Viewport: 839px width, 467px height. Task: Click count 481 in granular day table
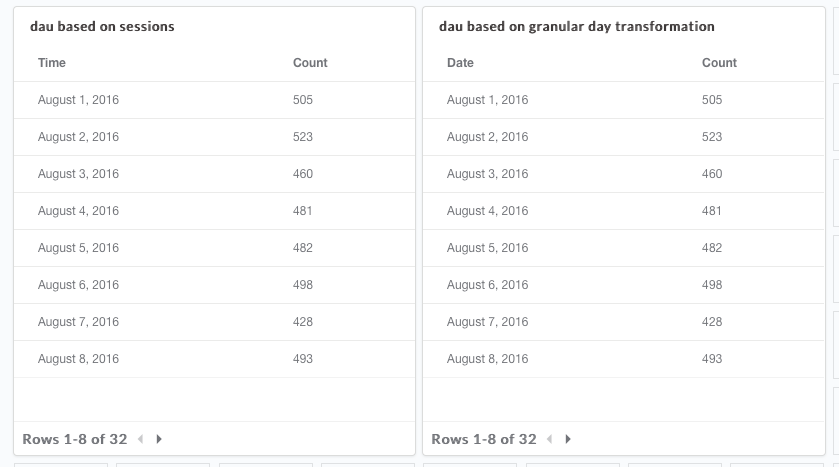712,211
